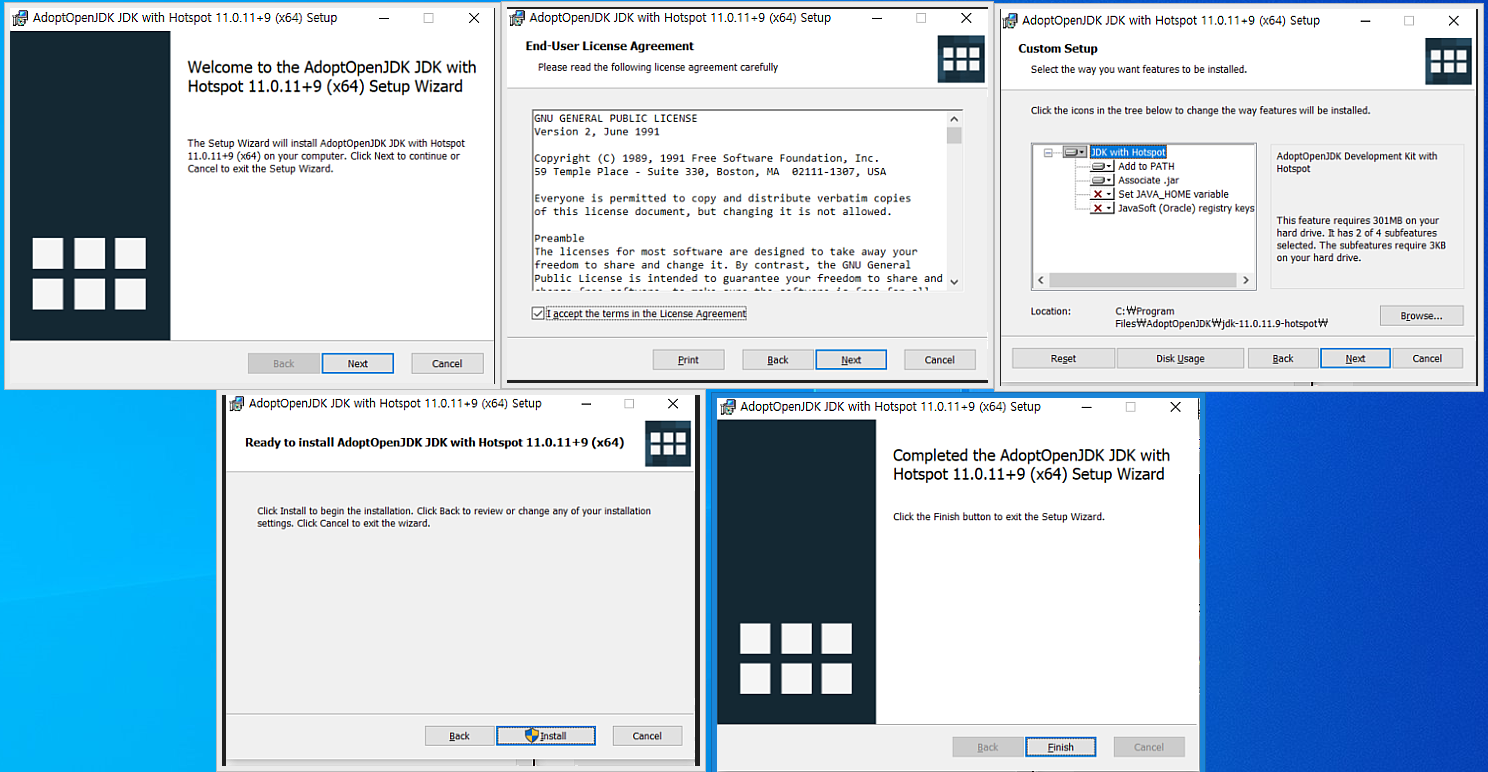
Task: Click Print in the License Agreement window
Action: (688, 359)
